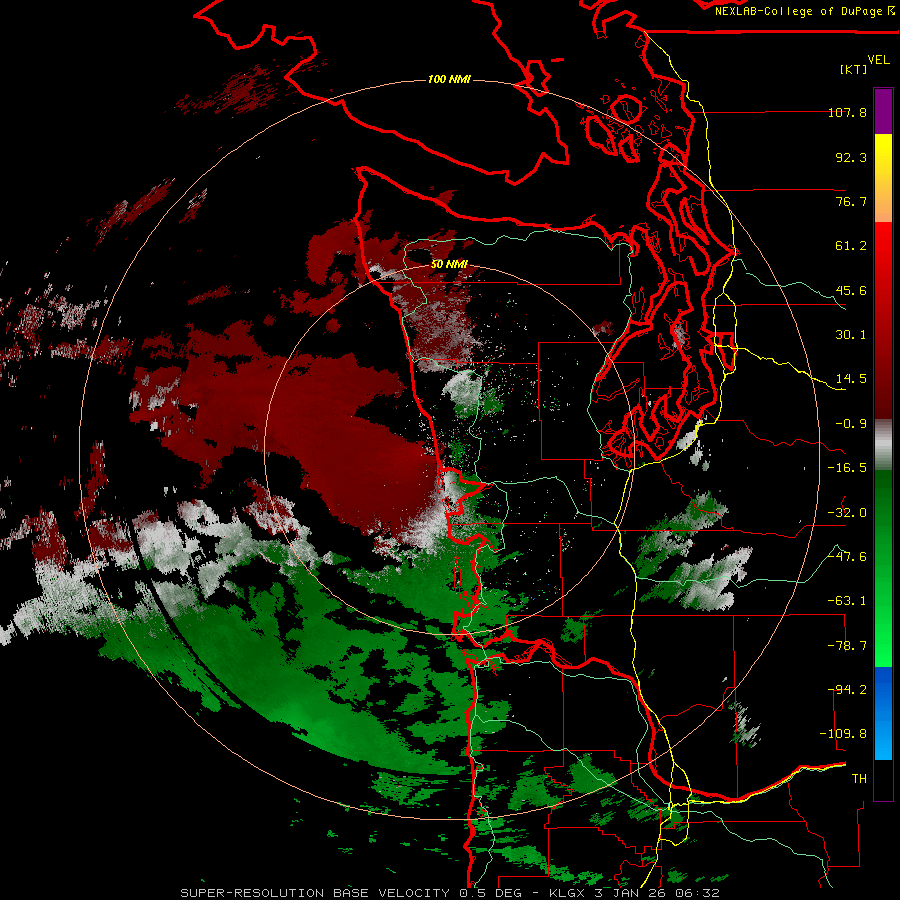Click the 50 NMI range ring label
This screenshot has height=900, width=900.
coord(449,264)
